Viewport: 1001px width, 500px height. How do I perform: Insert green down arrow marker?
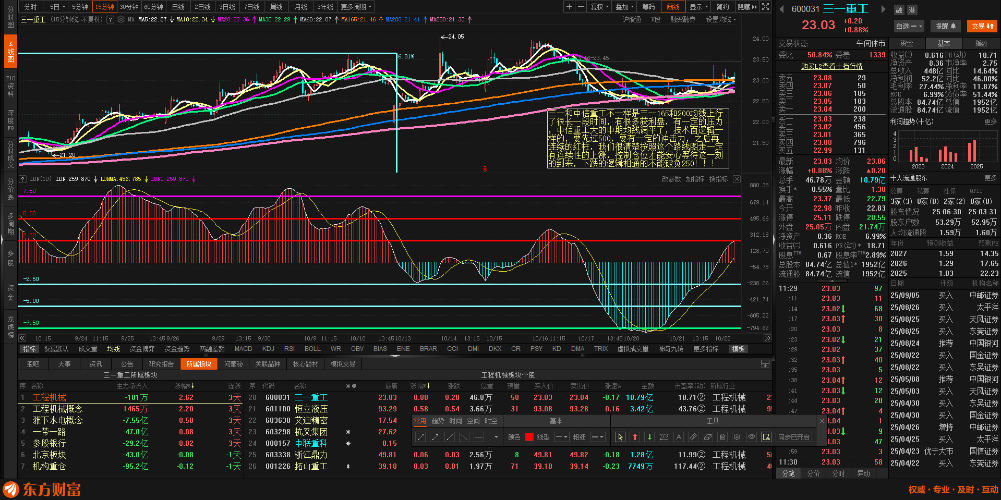coord(649,437)
